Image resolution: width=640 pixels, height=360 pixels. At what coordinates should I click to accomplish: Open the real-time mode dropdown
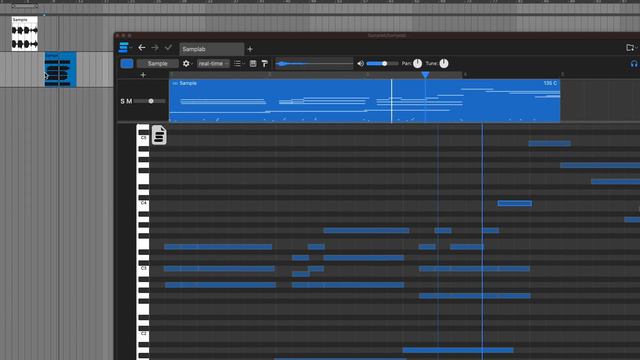213,64
